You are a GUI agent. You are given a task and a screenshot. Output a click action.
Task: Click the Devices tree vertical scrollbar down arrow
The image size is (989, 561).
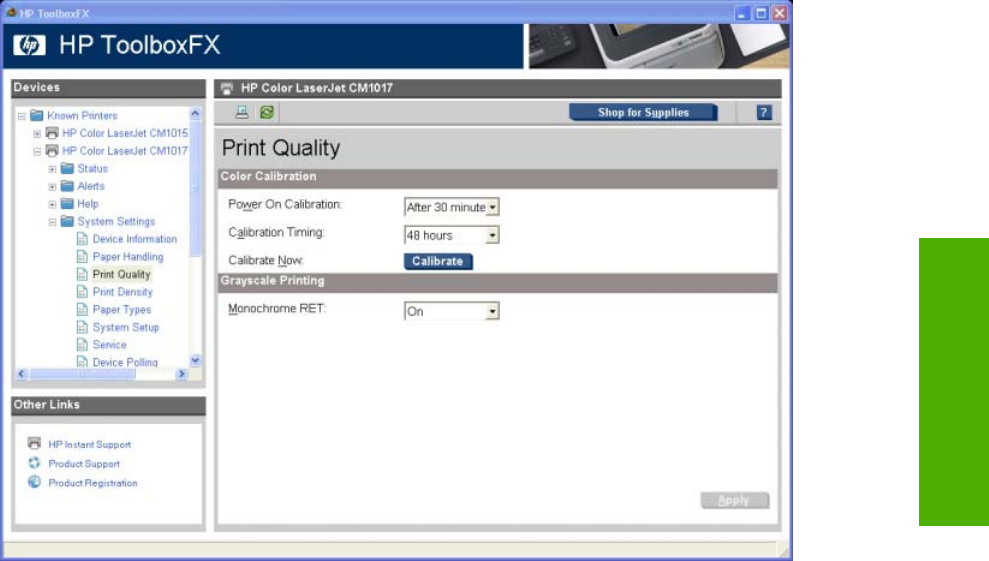coord(196,360)
